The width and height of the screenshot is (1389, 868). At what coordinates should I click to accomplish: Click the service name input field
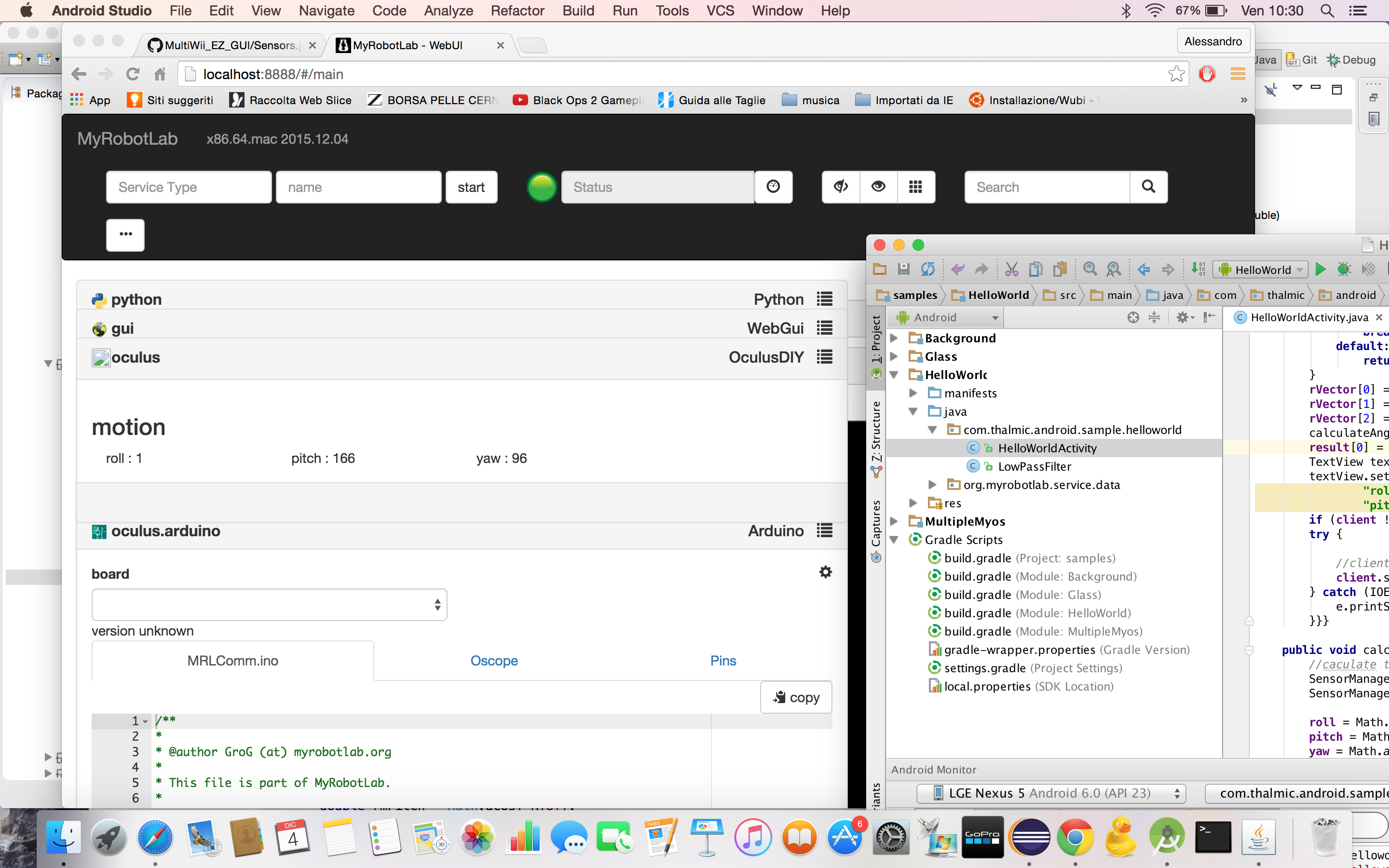pos(359,187)
